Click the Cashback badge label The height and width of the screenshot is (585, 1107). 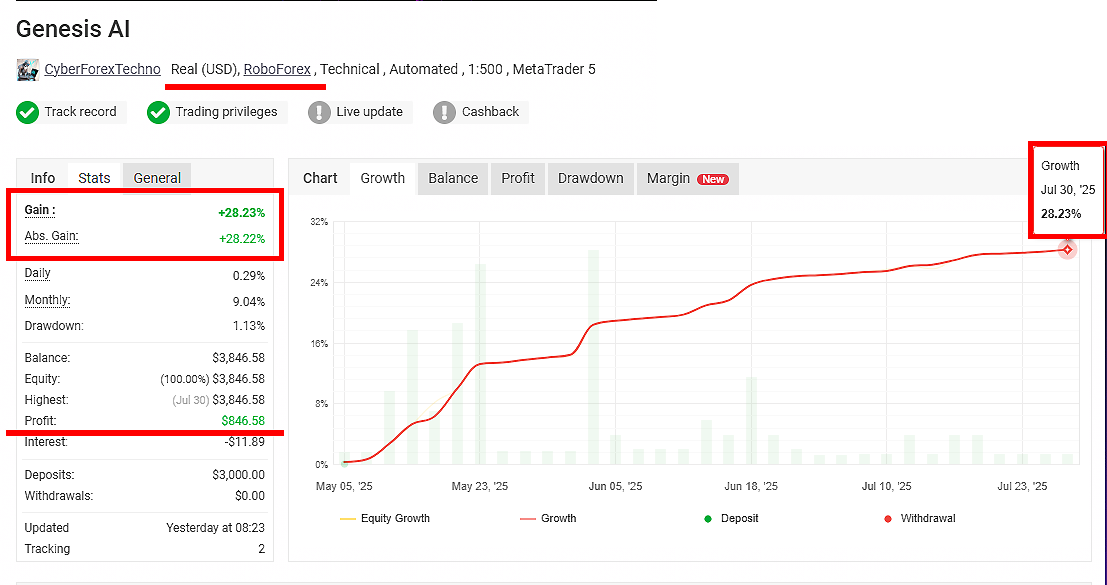pos(490,111)
